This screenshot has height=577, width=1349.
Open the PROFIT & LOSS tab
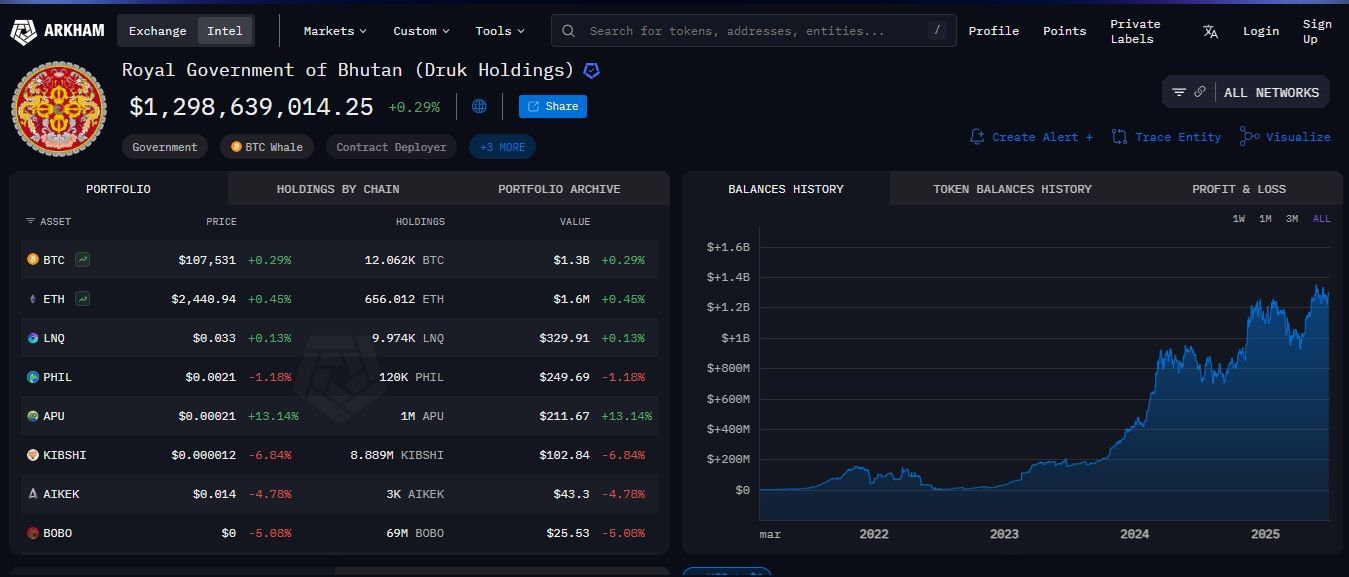point(1239,189)
